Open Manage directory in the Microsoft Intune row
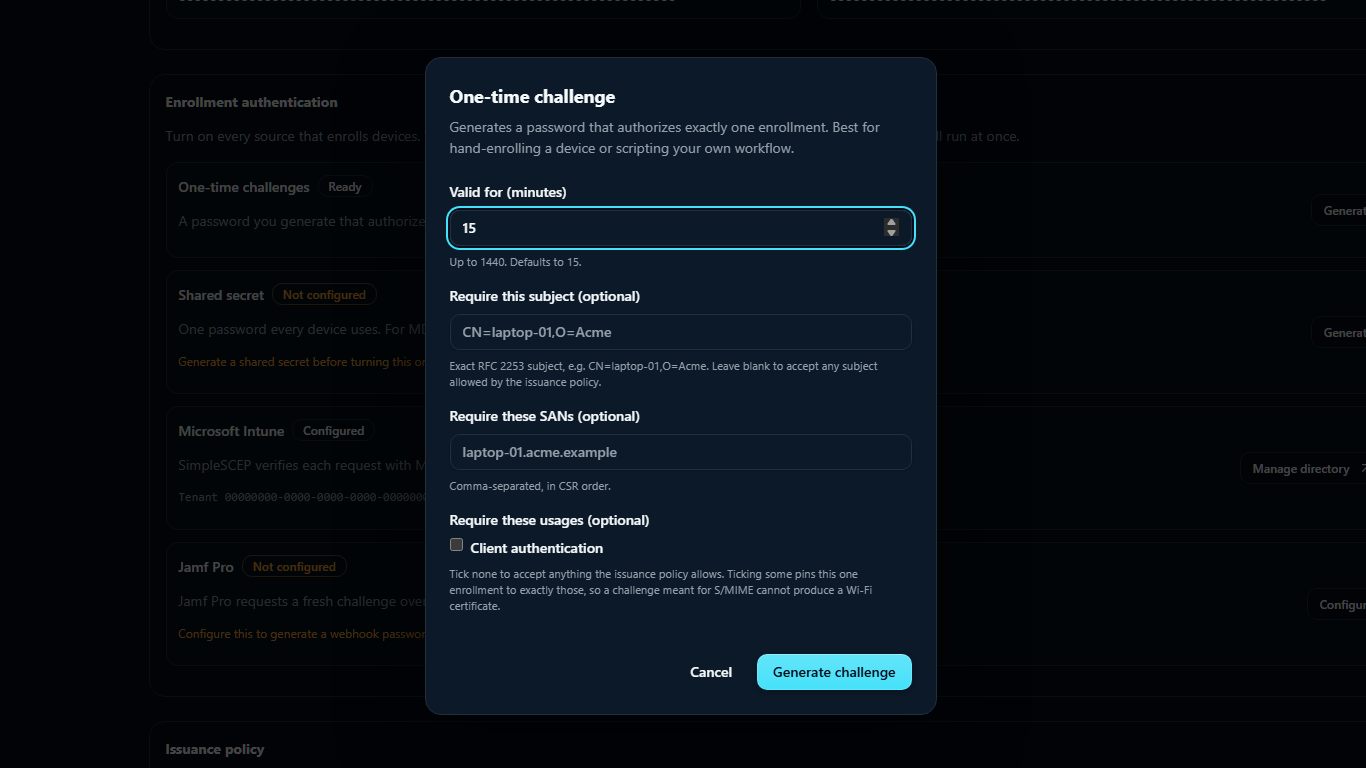This screenshot has height=768, width=1366. pyautogui.click(x=1303, y=469)
